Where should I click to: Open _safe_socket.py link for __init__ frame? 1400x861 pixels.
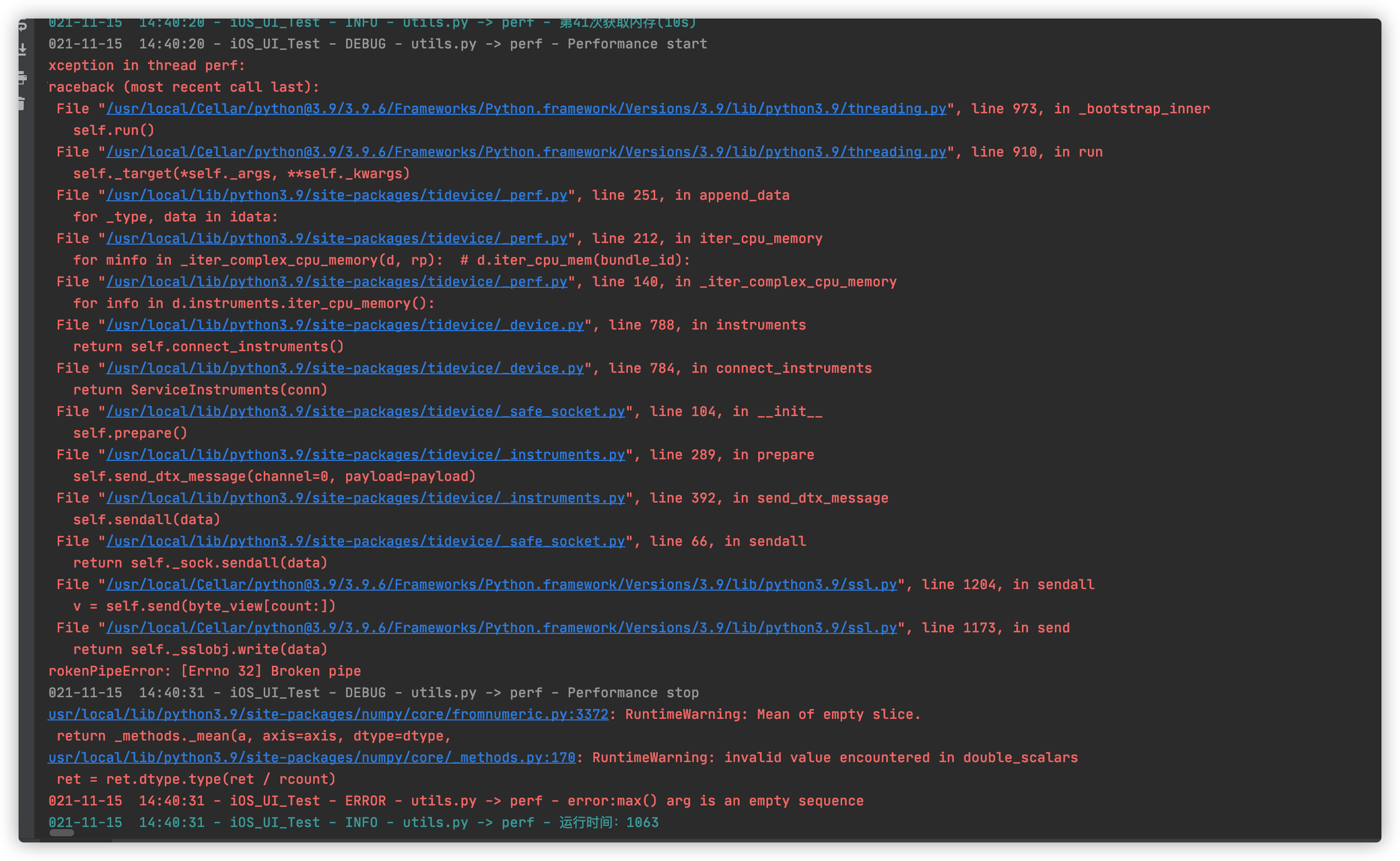(365, 412)
